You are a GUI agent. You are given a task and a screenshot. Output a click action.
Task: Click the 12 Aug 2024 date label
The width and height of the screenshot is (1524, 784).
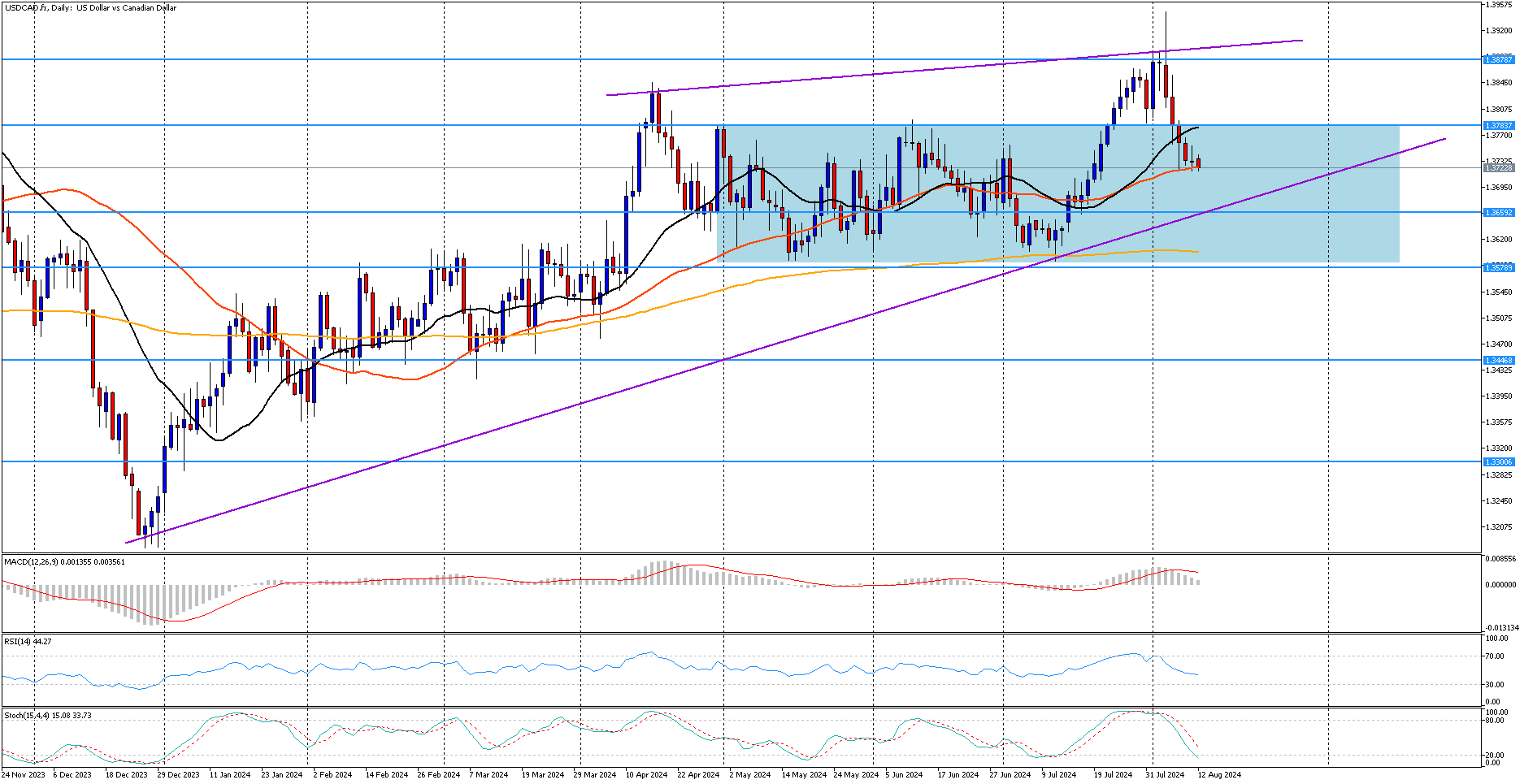tap(1219, 775)
